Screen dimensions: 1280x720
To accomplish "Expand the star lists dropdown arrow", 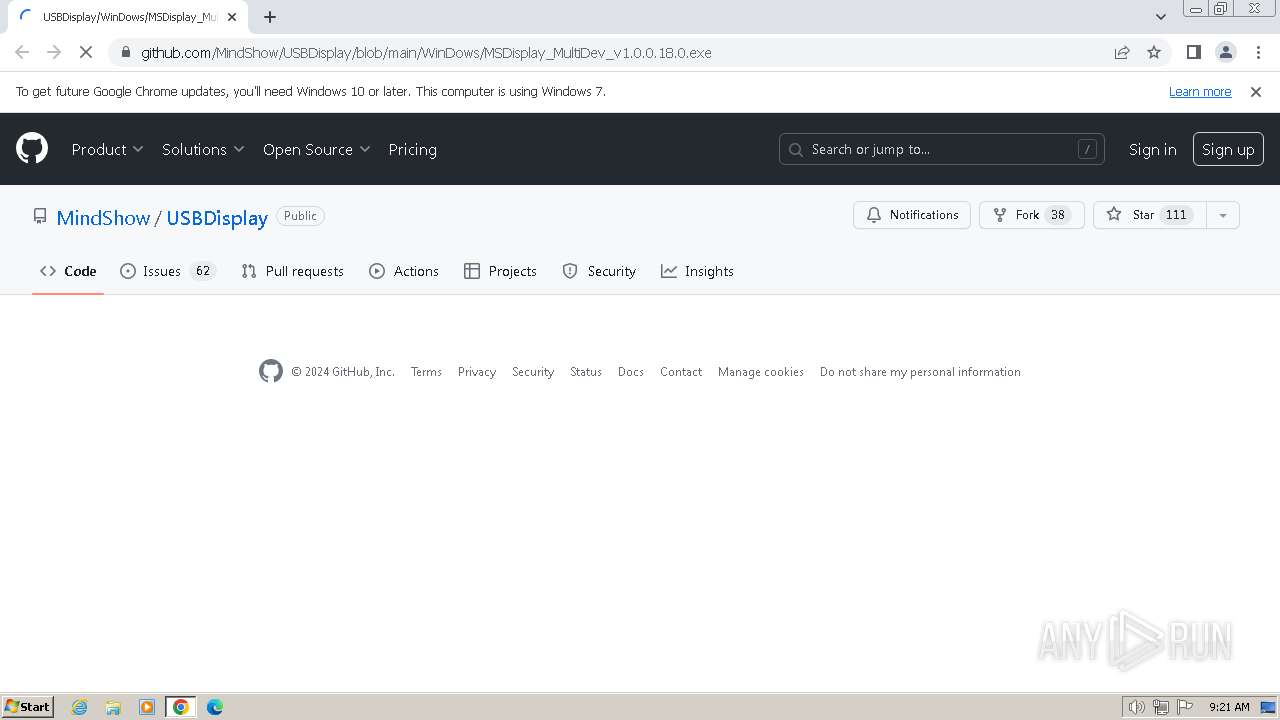I will (1223, 215).
